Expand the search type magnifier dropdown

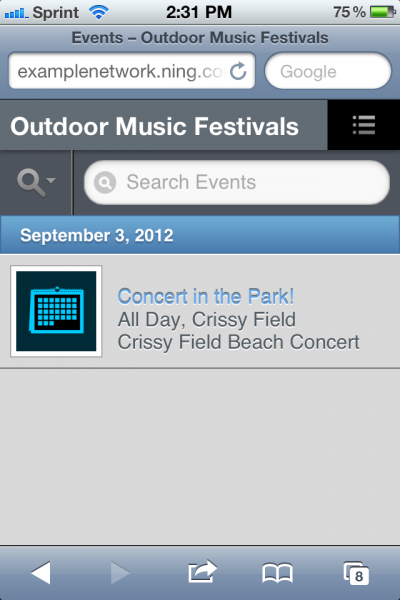pos(36,182)
